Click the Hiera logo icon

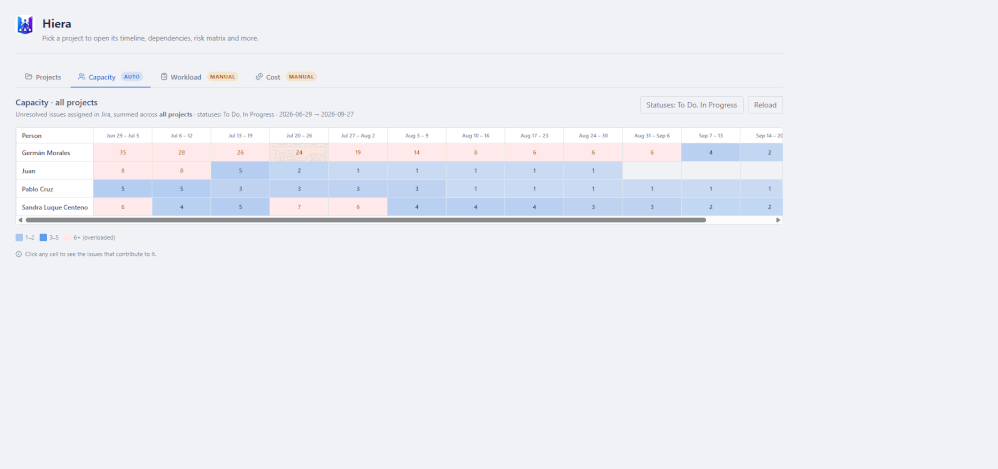click(x=25, y=25)
